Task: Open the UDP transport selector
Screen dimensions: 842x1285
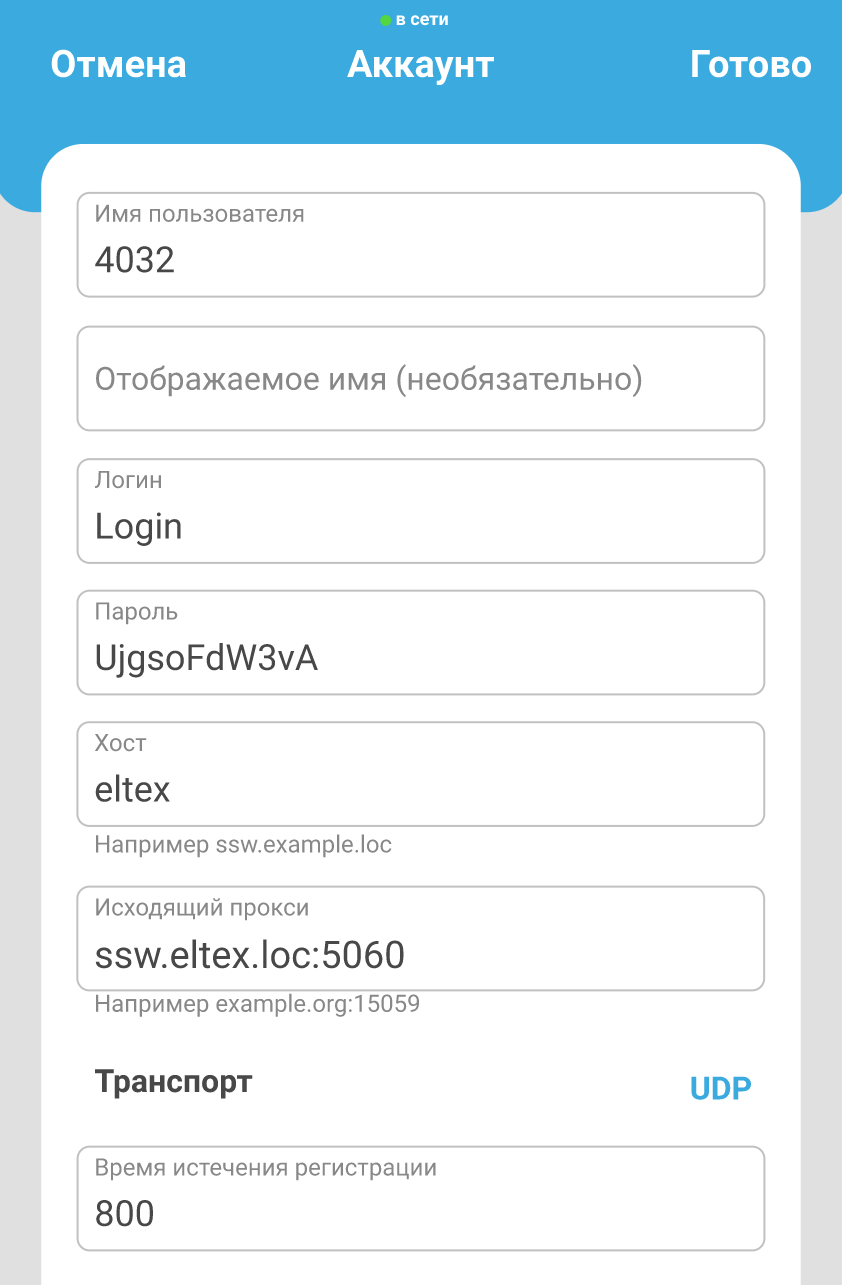Action: [x=720, y=1088]
